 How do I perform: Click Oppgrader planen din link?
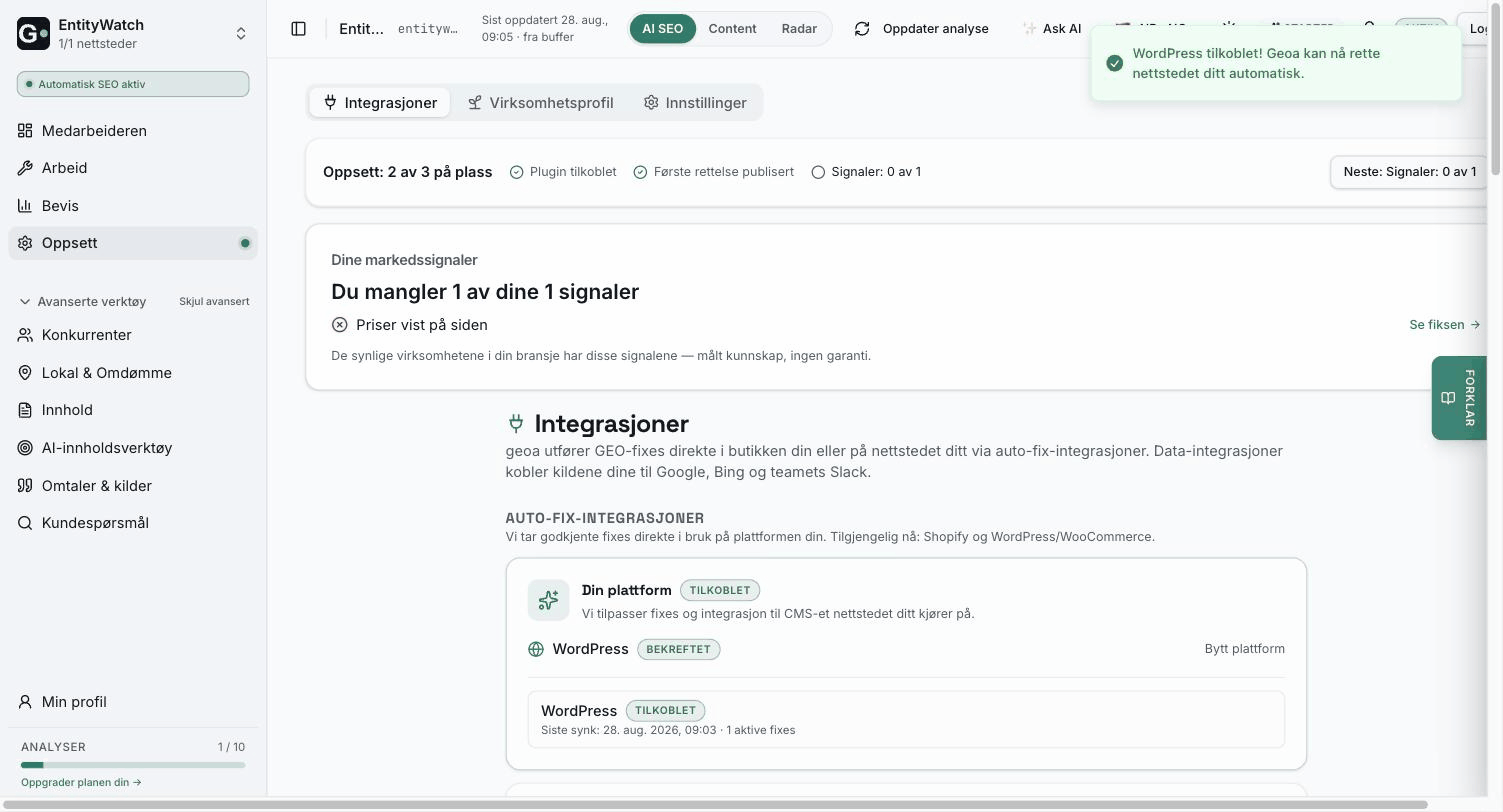pos(81,782)
